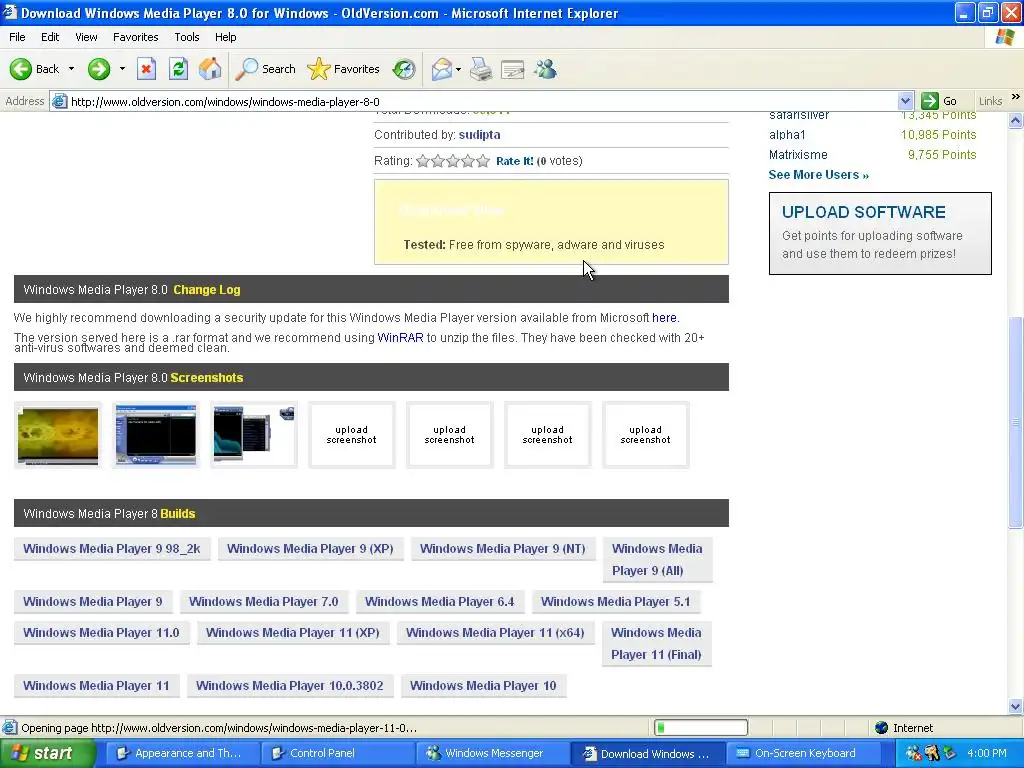
Task: Click the Edit page toolbar icon
Action: [x=513, y=69]
